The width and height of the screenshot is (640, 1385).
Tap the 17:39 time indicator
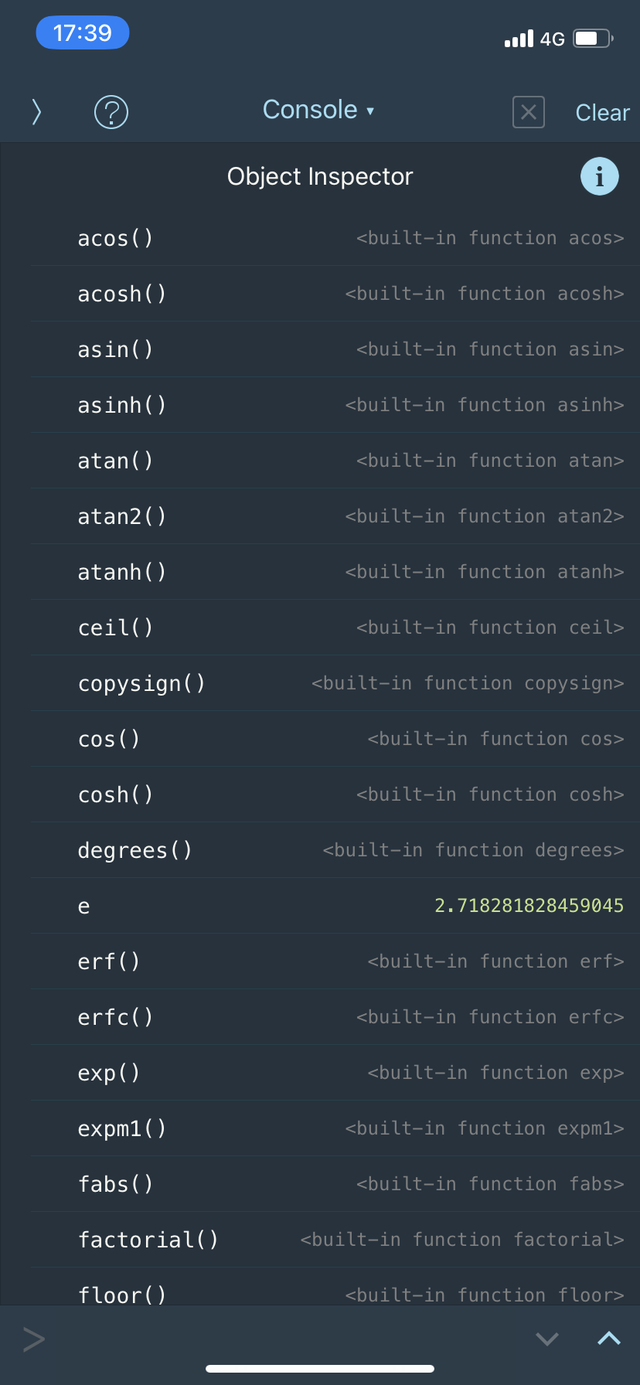point(82,32)
